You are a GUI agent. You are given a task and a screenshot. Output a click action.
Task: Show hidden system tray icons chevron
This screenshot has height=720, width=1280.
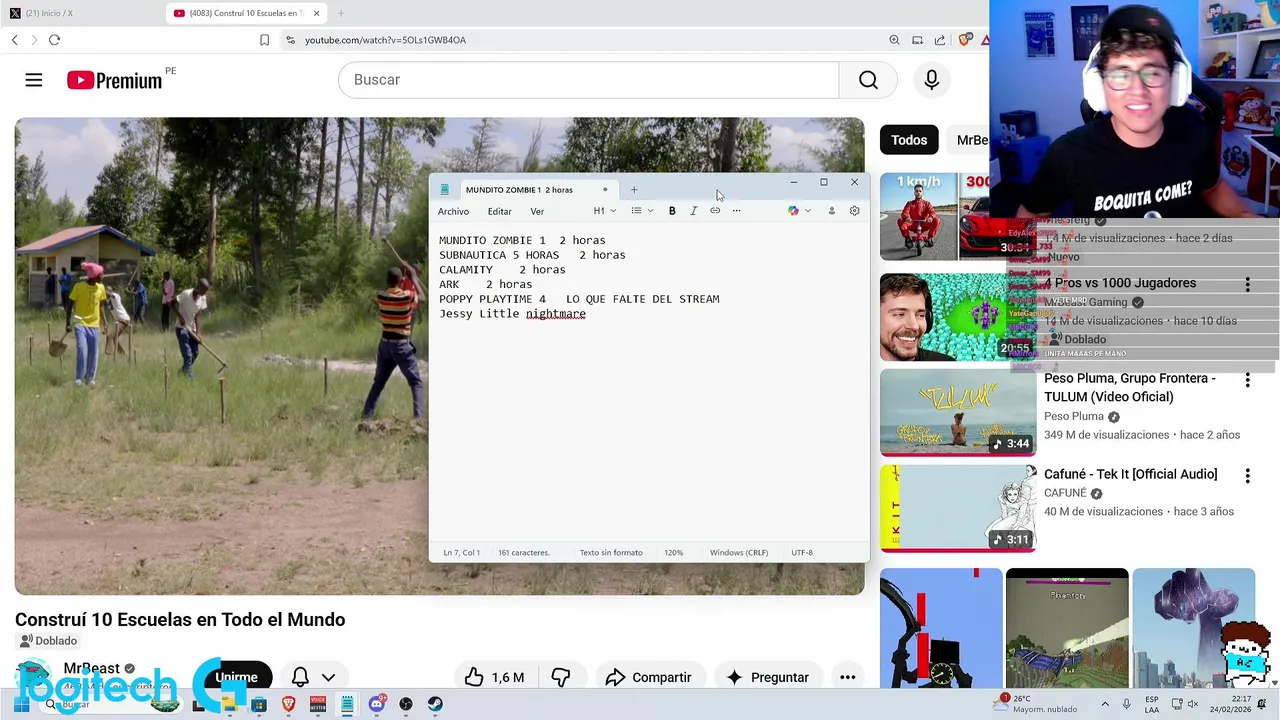point(1105,704)
